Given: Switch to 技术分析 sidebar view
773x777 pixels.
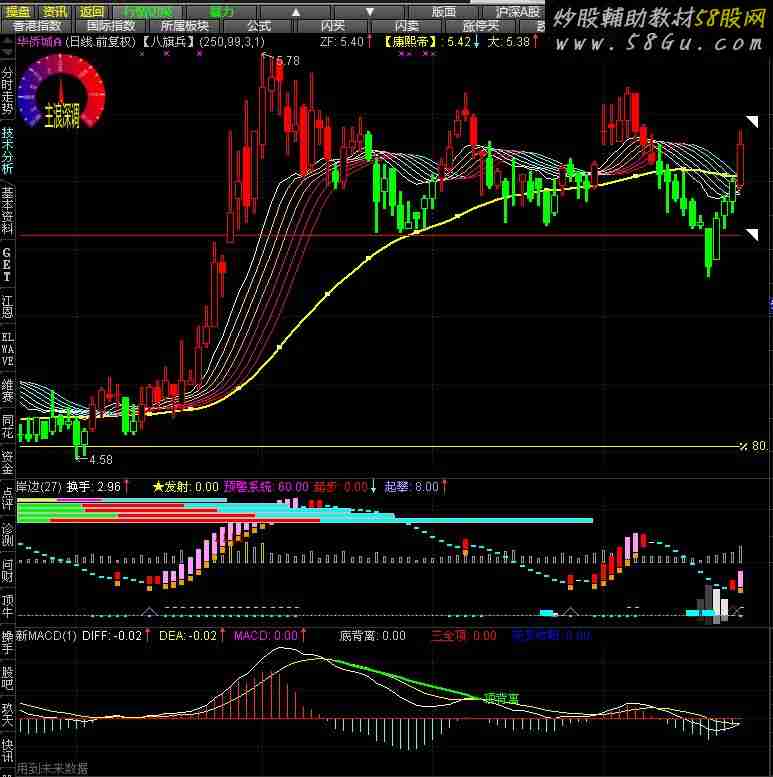Looking at the screenshot, I should 7,151.
